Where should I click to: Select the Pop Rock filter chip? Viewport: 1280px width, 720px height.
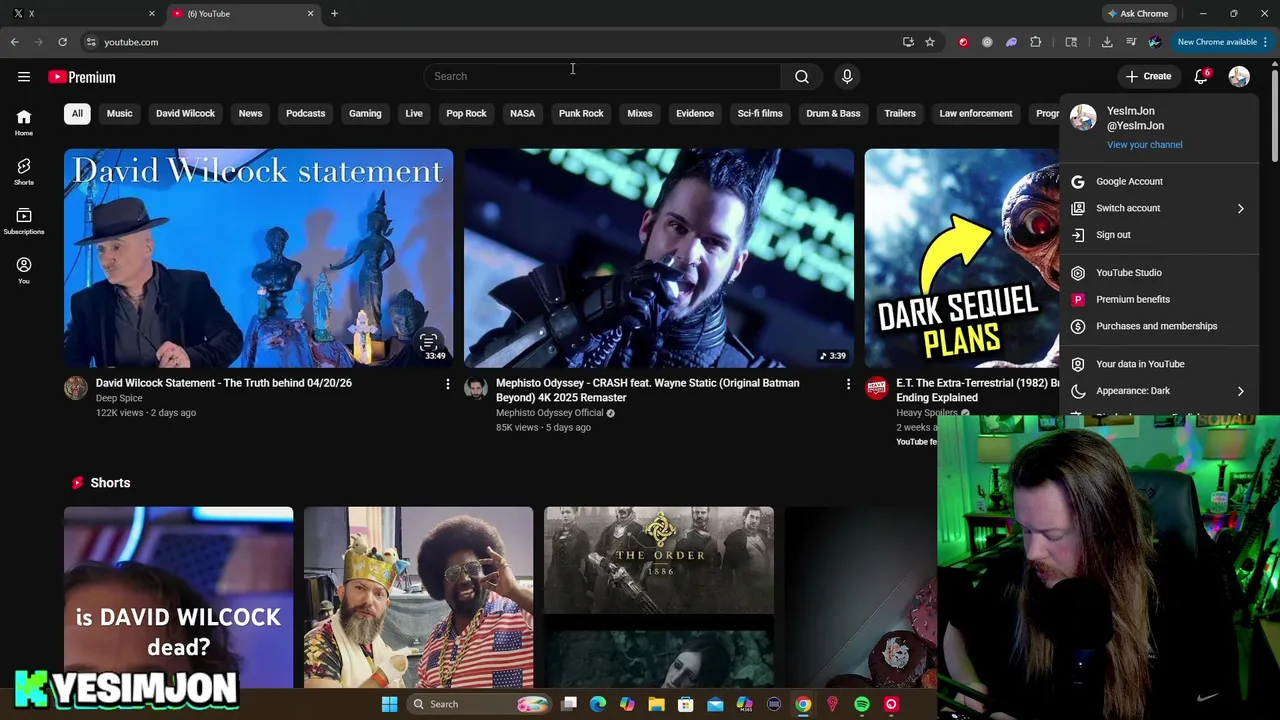(x=466, y=113)
